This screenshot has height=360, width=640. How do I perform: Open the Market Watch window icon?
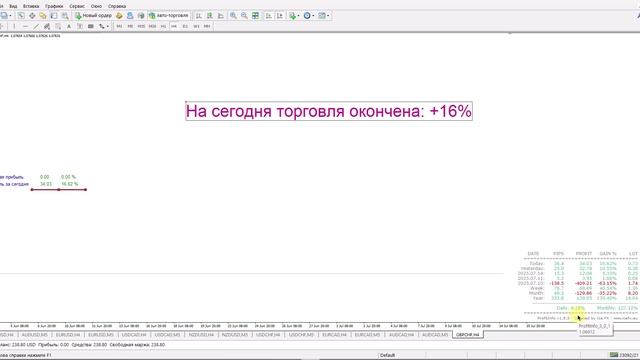[21, 16]
